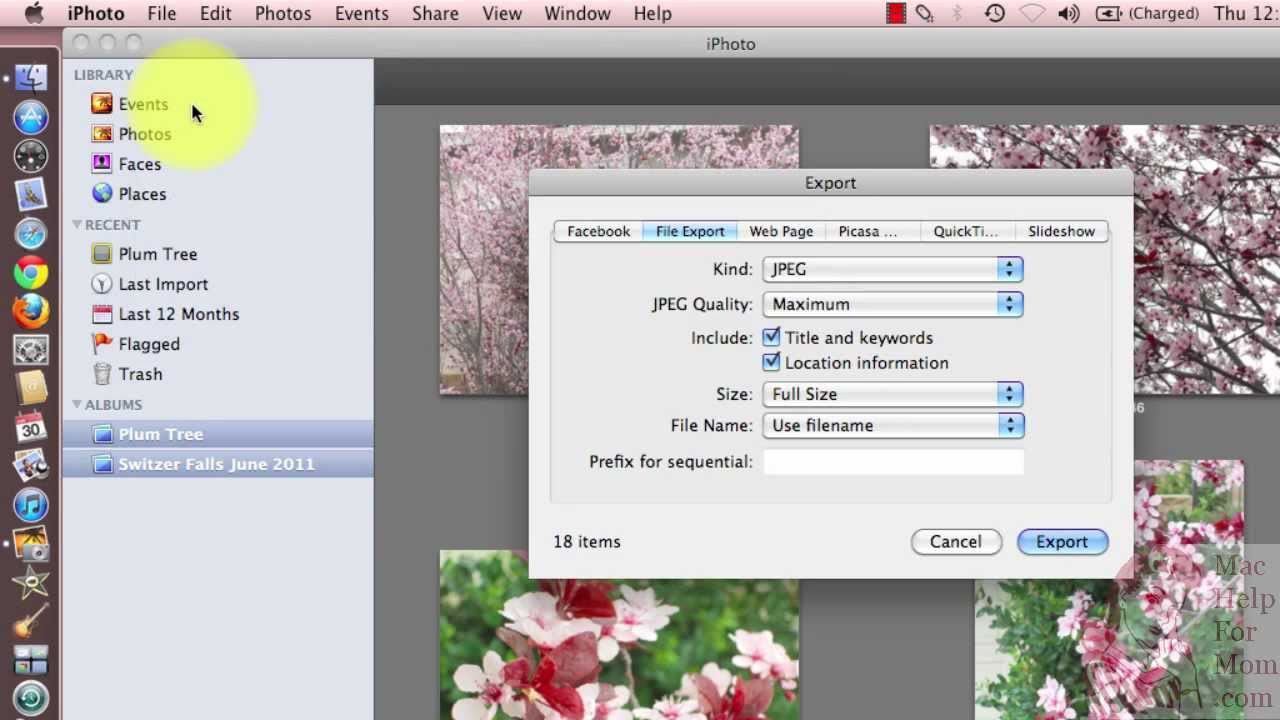
Task: Open the Size dropdown
Action: tap(893, 394)
